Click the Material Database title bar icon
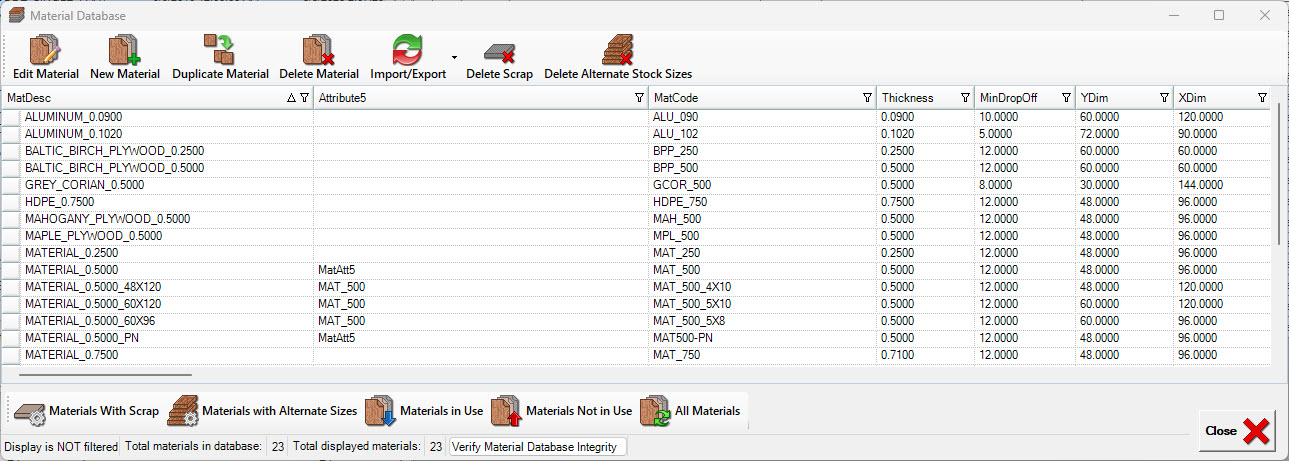The image size is (1289, 461). pos(16,15)
